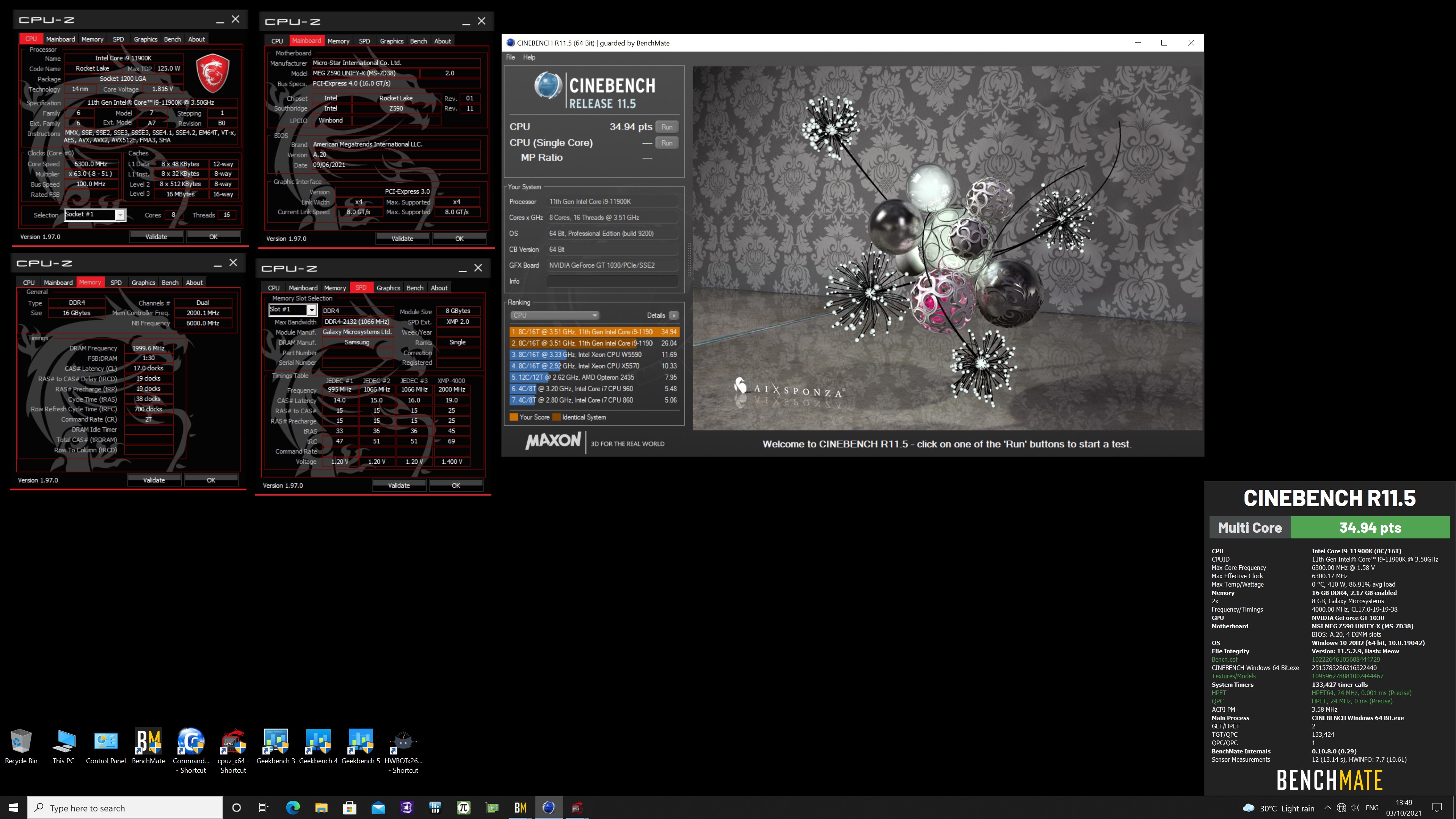
Task: Launch Geekbench 5 desktop icon
Action: (x=361, y=747)
